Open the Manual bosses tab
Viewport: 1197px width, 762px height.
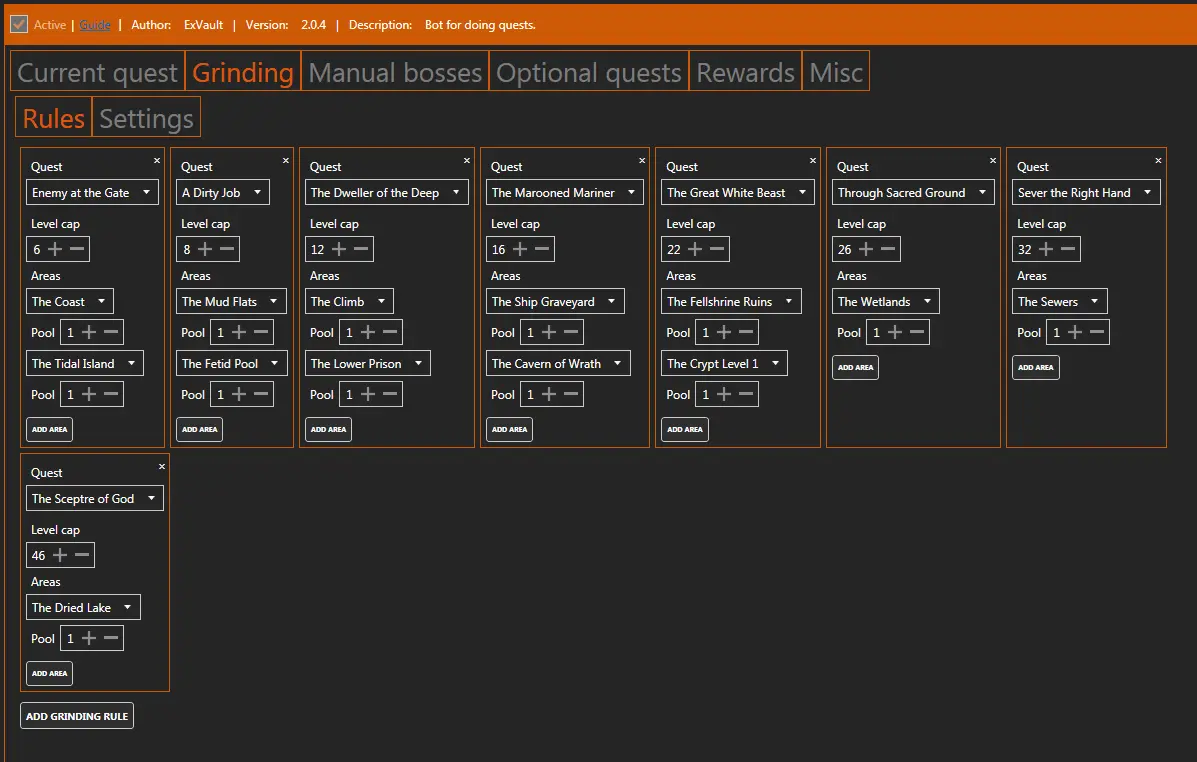coord(395,72)
